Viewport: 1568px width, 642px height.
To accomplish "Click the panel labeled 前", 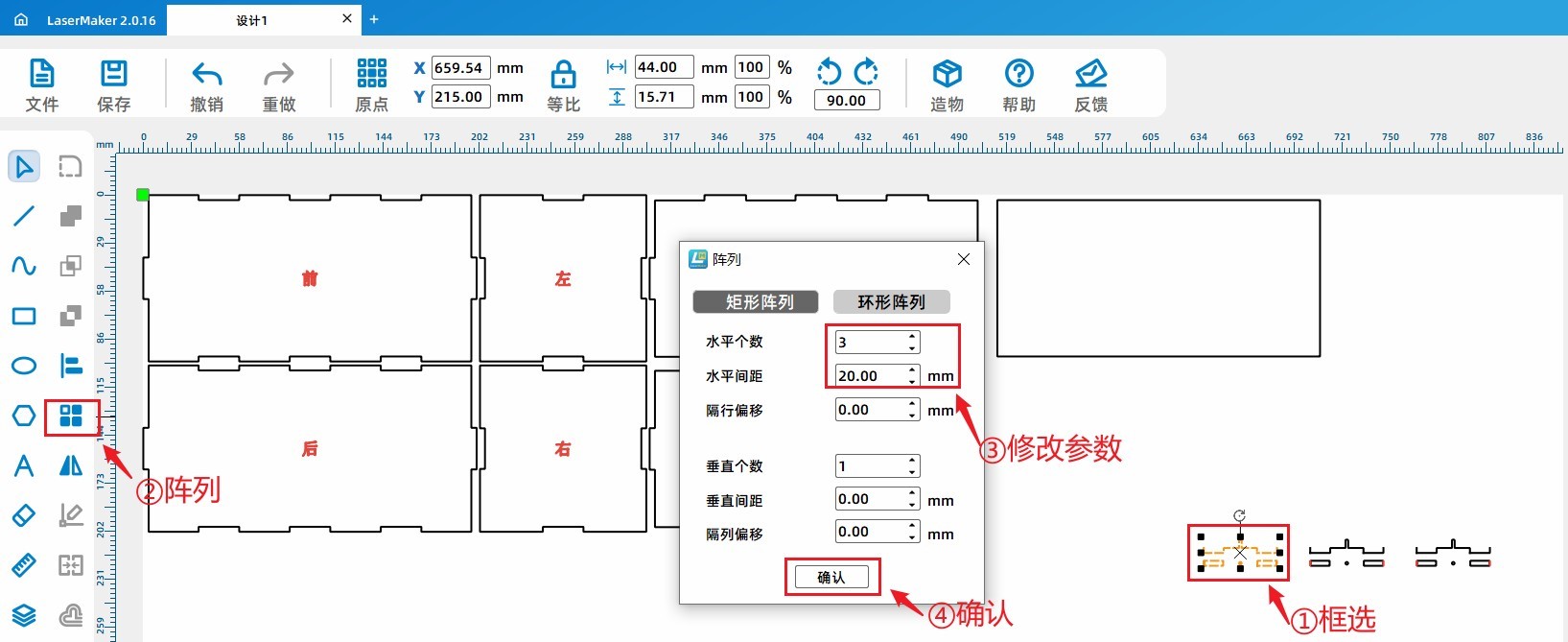I will coord(310,278).
